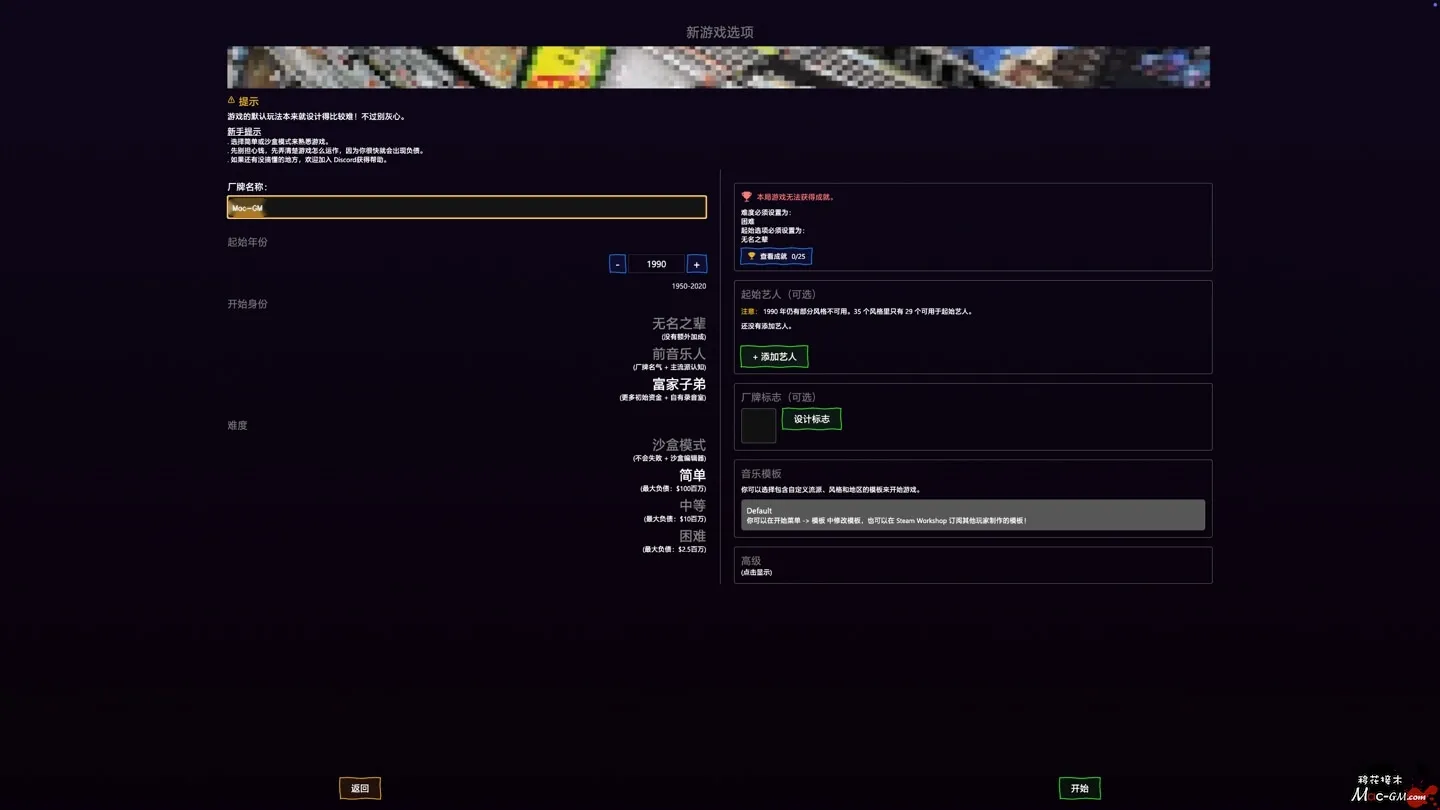The image size is (1440, 810).
Task: Click the 本局游戏无法获得成就 warning text
Action: (795, 197)
